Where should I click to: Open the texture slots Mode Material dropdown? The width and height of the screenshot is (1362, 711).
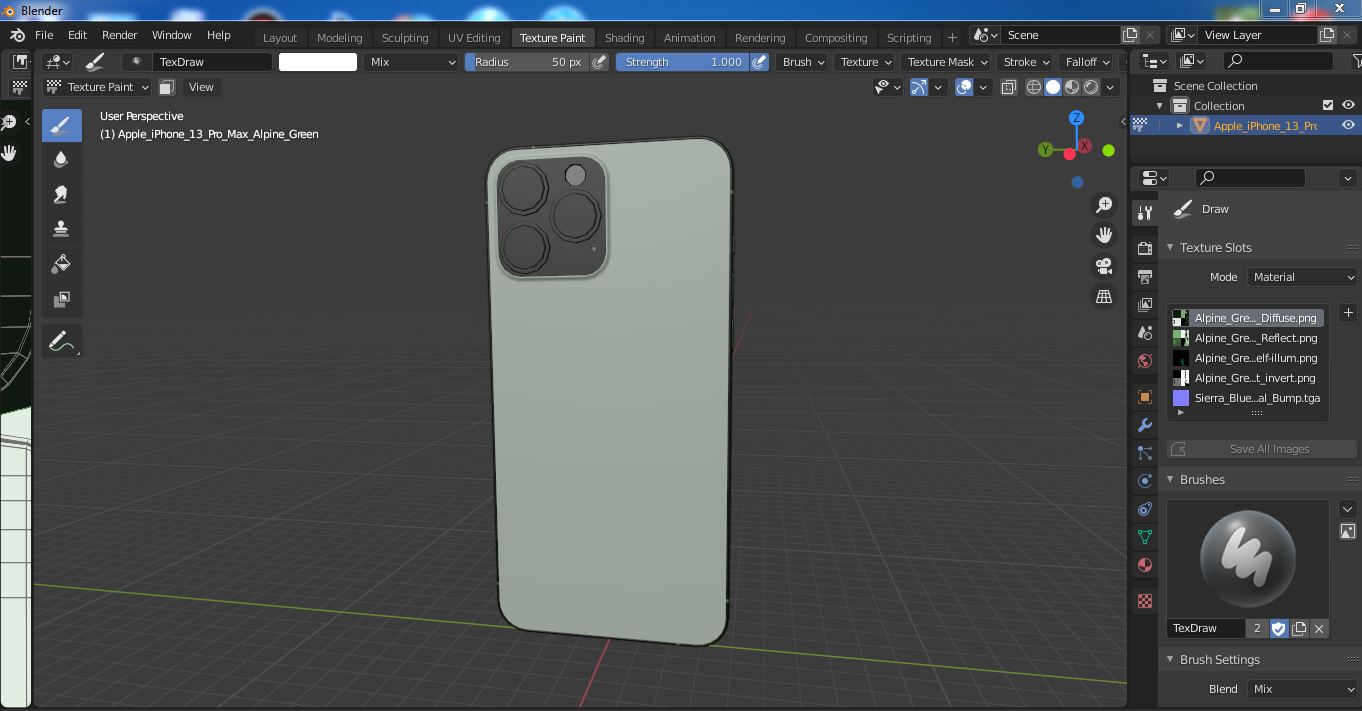[1303, 277]
